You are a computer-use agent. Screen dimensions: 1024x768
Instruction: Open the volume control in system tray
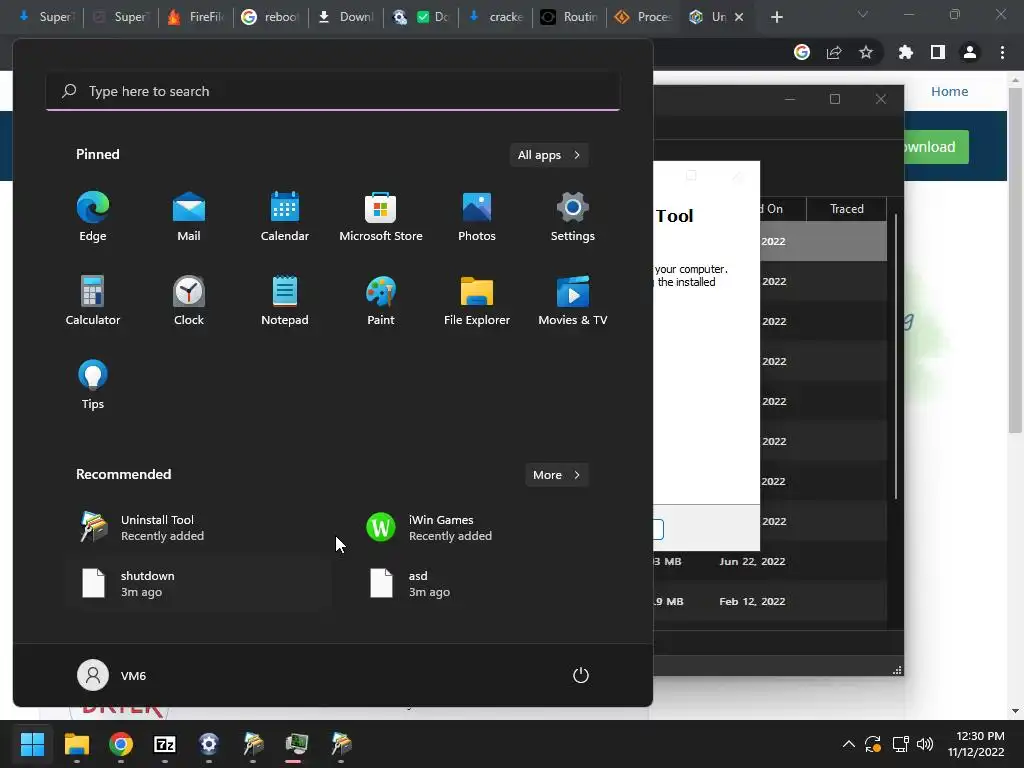[925, 744]
